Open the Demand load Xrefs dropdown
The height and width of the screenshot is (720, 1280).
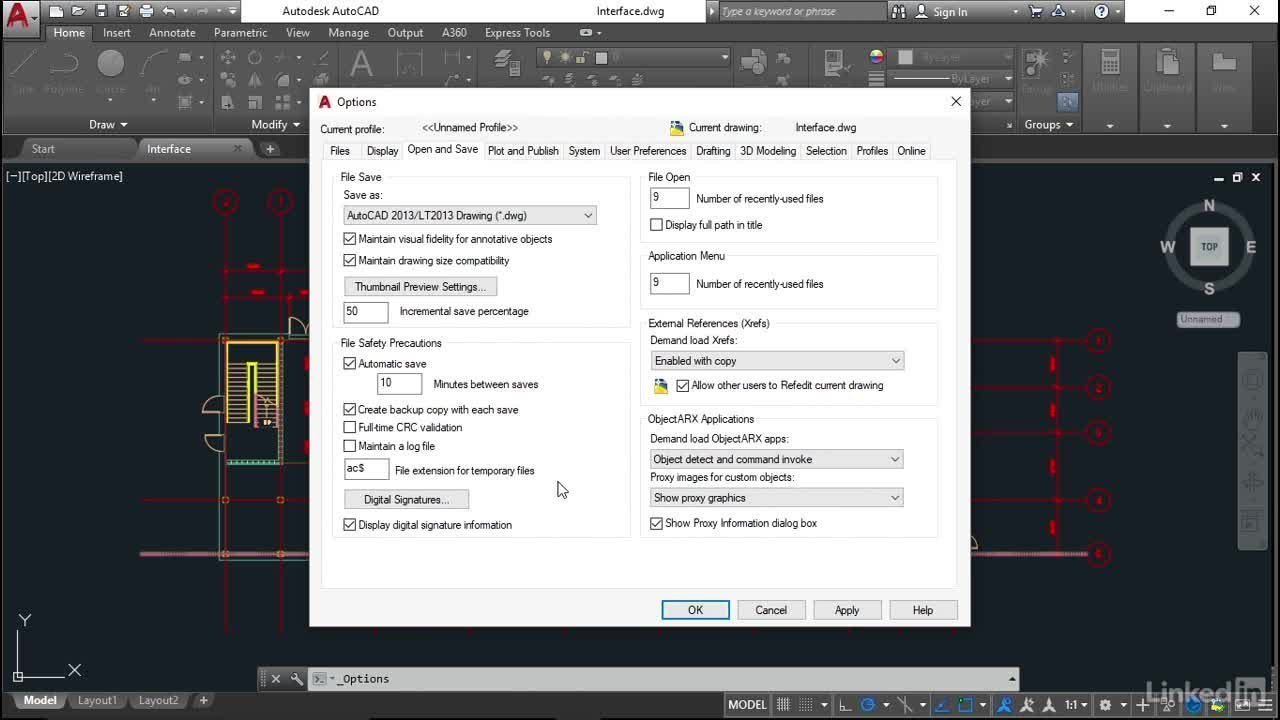(x=777, y=361)
